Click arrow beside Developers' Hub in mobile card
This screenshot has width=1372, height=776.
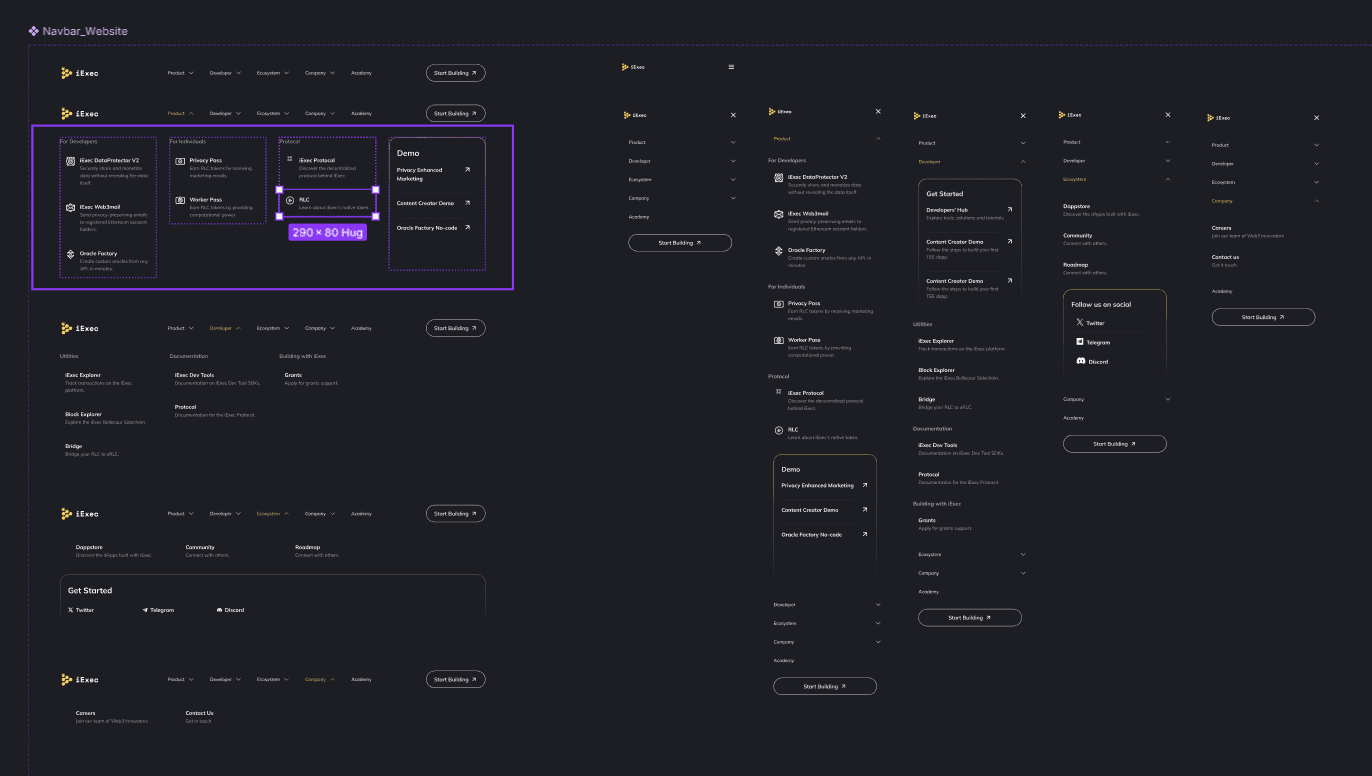(x=1009, y=210)
